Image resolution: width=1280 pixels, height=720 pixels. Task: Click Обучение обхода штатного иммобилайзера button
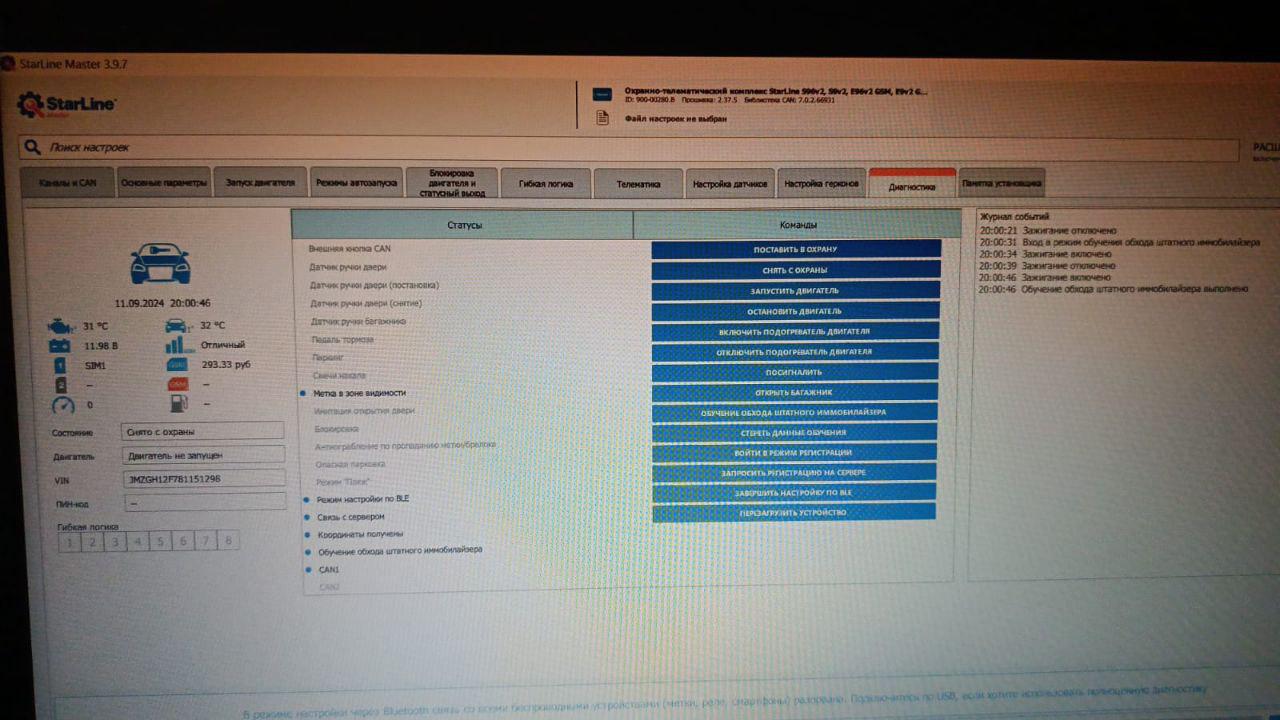(795, 412)
